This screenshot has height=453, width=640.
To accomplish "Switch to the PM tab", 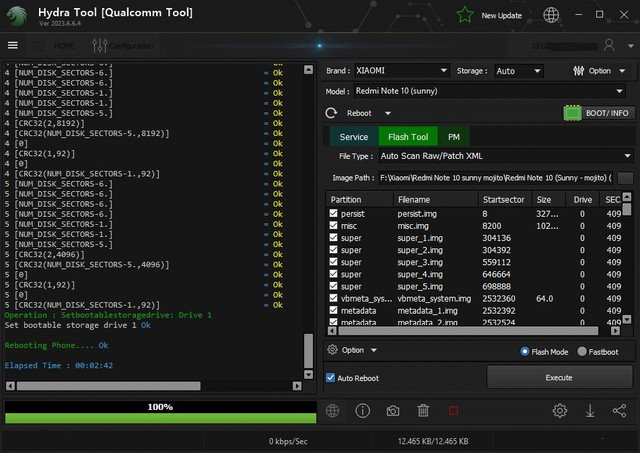I will click(454, 137).
